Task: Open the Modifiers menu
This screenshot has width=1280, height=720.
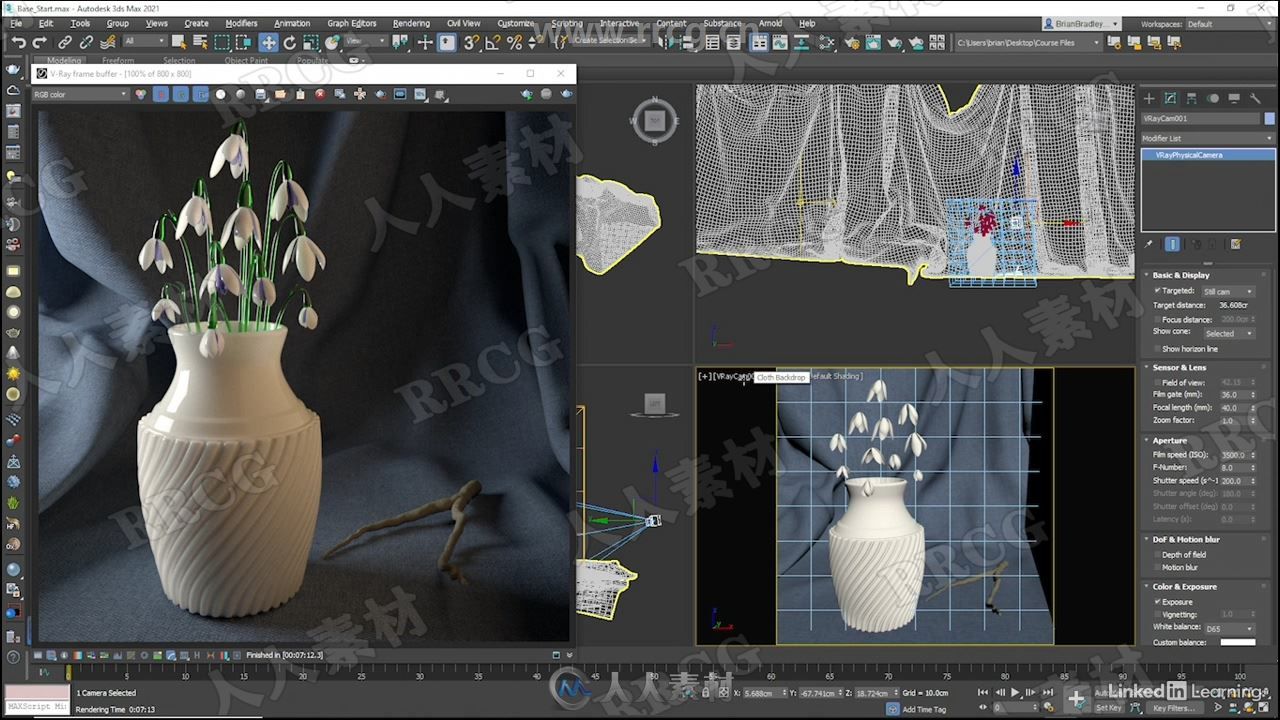Action: tap(241, 23)
